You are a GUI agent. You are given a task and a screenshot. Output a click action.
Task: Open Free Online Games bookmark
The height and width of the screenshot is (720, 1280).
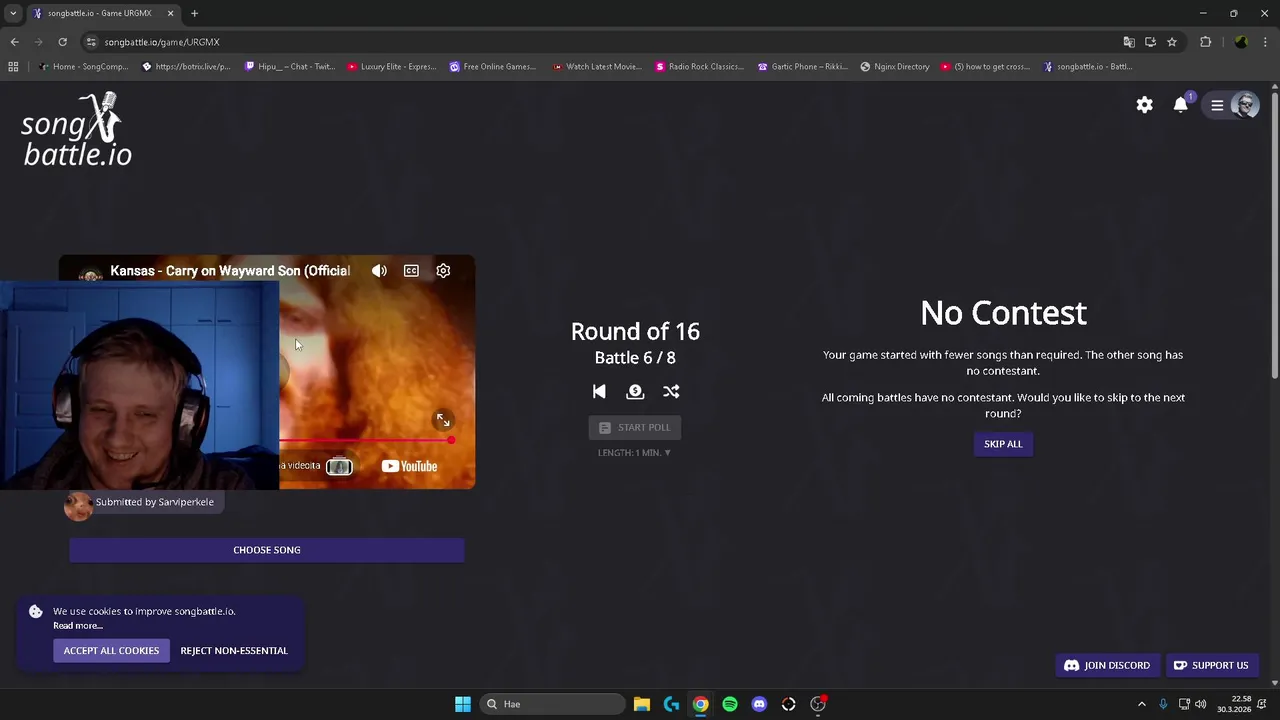click(493, 67)
